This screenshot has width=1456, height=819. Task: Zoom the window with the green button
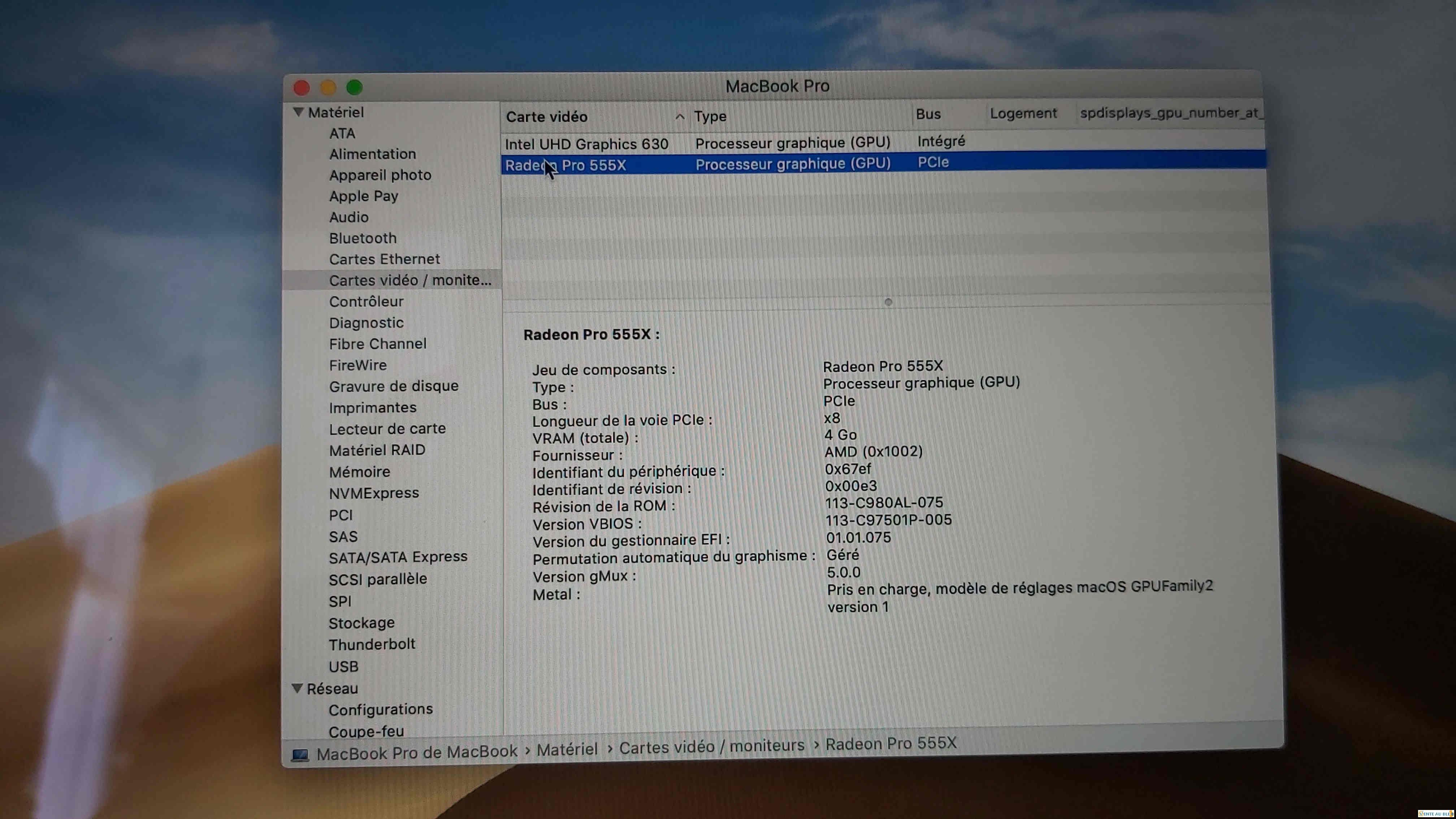tap(354, 87)
